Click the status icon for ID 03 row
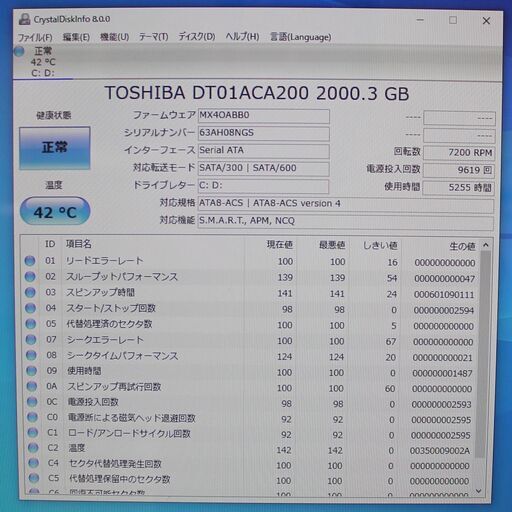Screen dimensions: 512x512 (30, 293)
